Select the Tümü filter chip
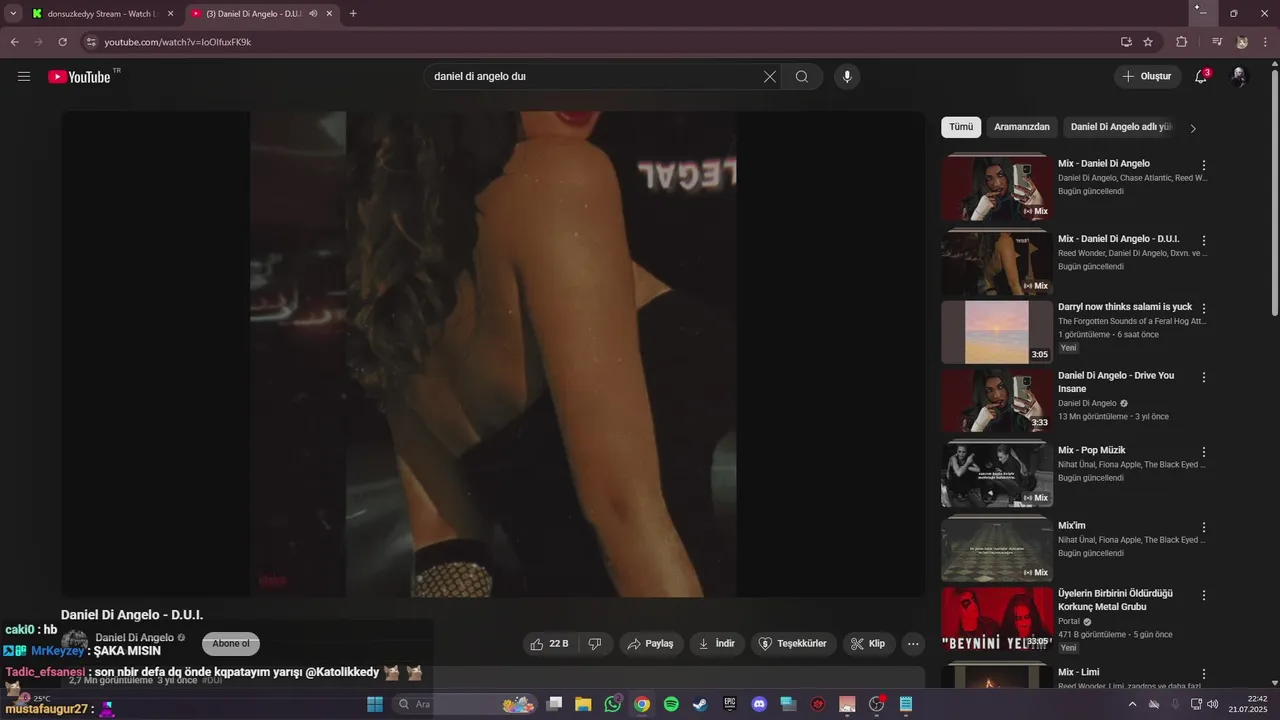 tap(961, 127)
